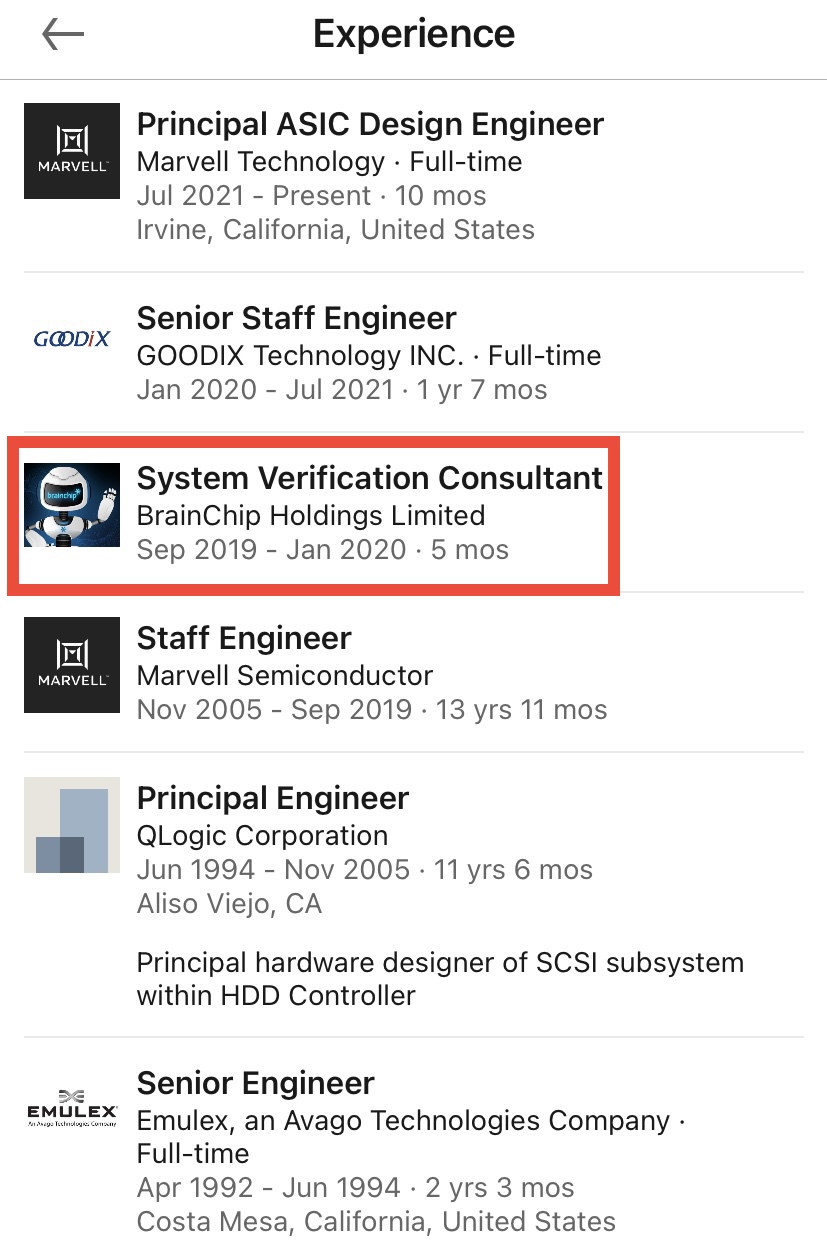Tap the QLogic placeholder company logo
The image size is (827, 1259).
(x=72, y=825)
